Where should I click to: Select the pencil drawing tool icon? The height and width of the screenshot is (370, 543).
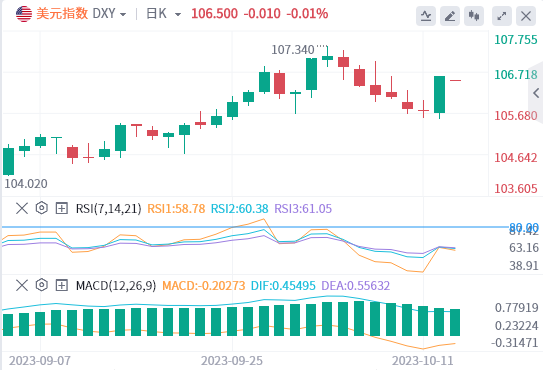pos(449,16)
